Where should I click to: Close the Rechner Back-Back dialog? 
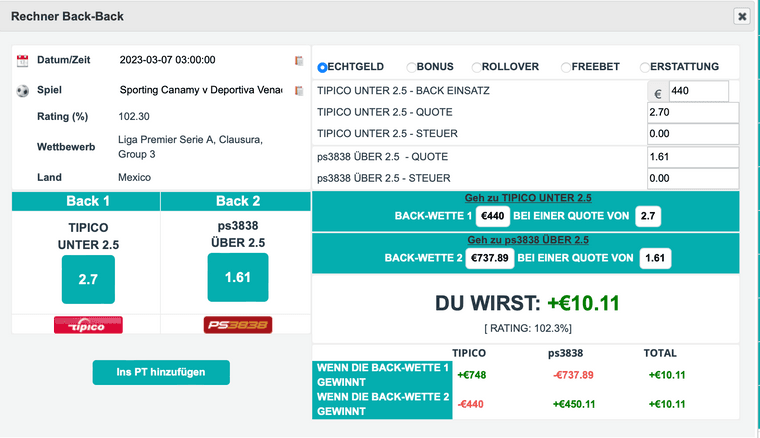coord(742,16)
